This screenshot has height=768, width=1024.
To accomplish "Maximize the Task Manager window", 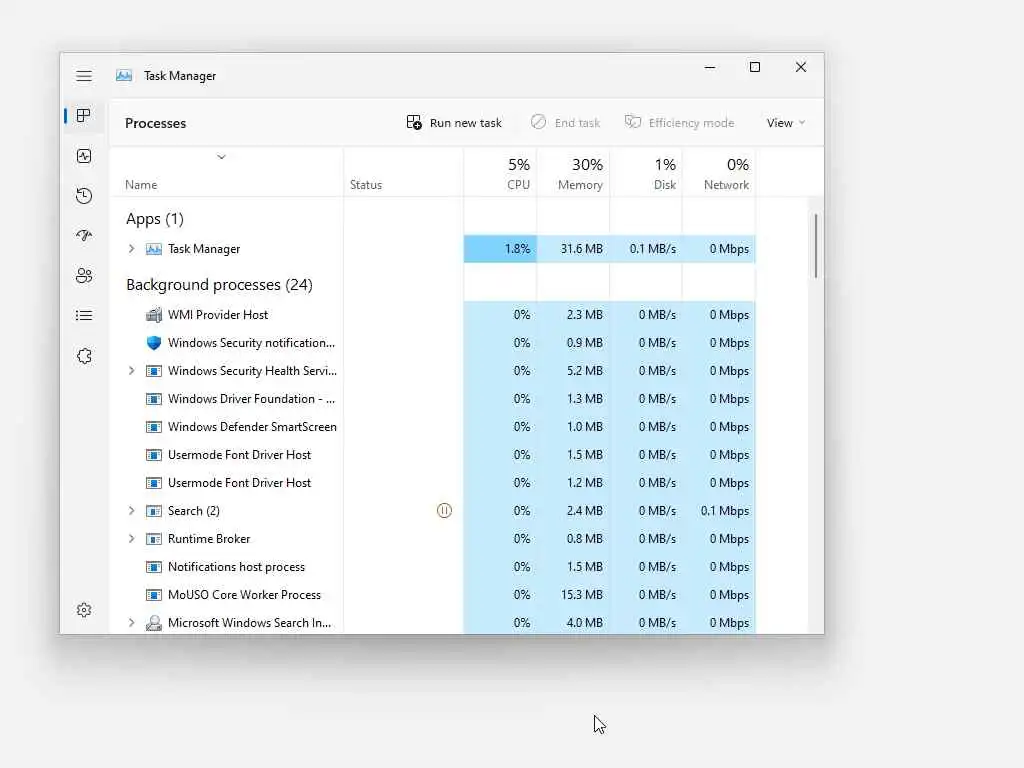I will 755,67.
